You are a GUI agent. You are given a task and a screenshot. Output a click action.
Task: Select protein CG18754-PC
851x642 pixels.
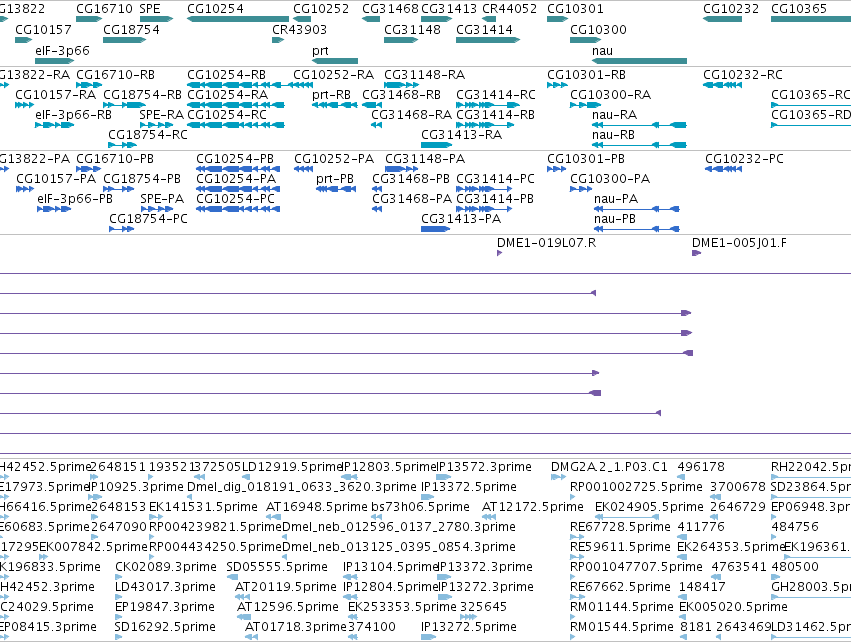[148, 219]
